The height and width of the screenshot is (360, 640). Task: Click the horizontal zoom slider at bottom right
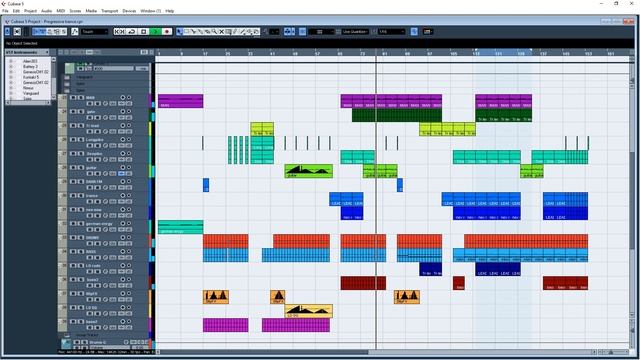tap(611, 352)
